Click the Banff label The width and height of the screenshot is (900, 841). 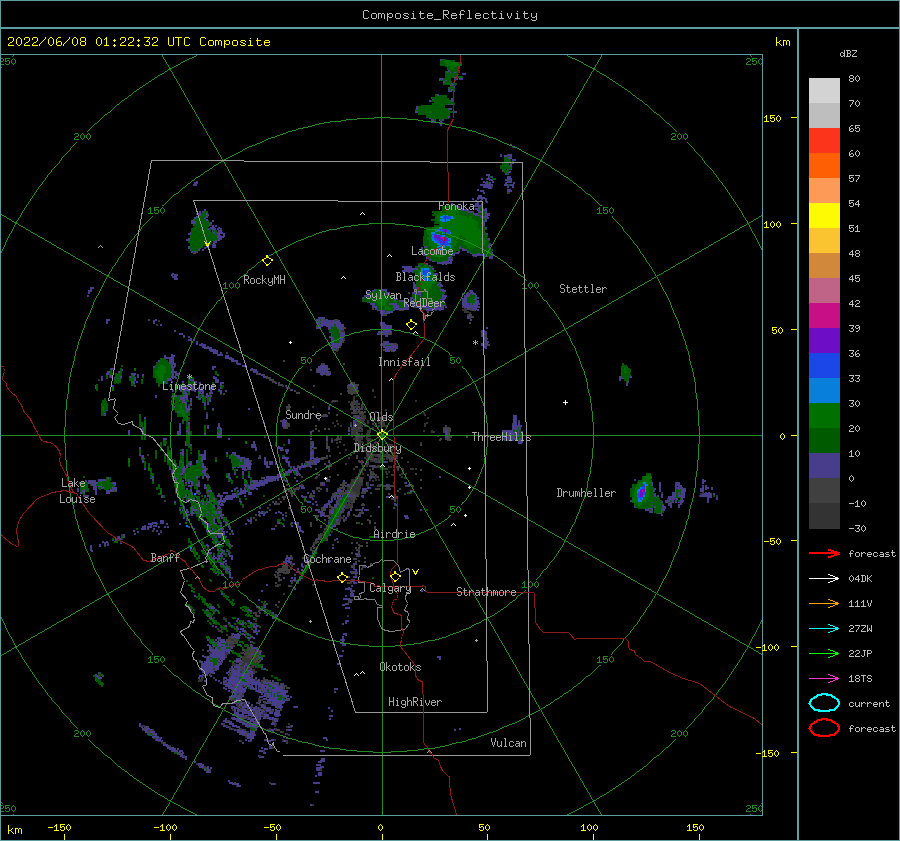pyautogui.click(x=165, y=557)
